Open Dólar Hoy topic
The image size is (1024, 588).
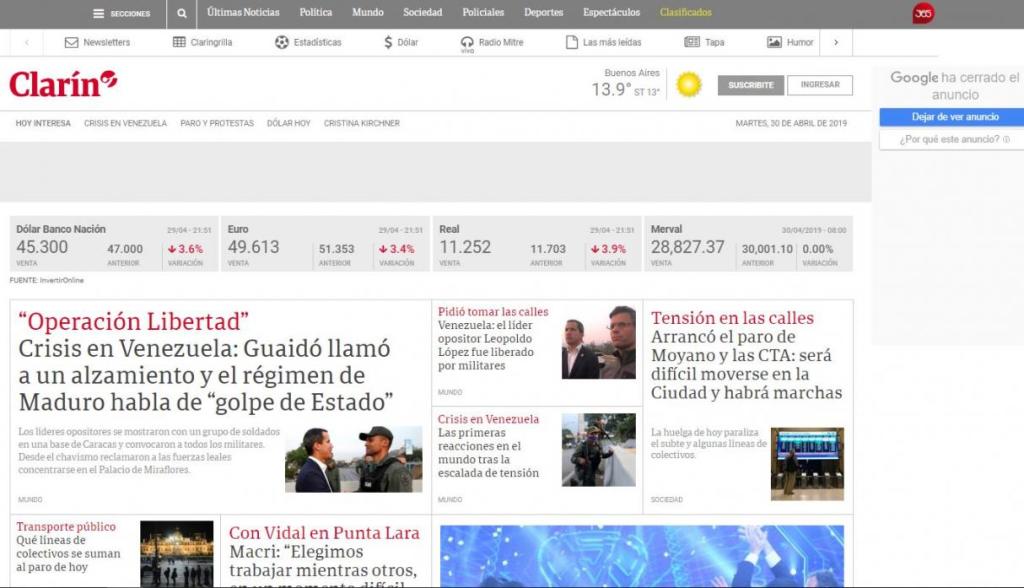pos(289,123)
